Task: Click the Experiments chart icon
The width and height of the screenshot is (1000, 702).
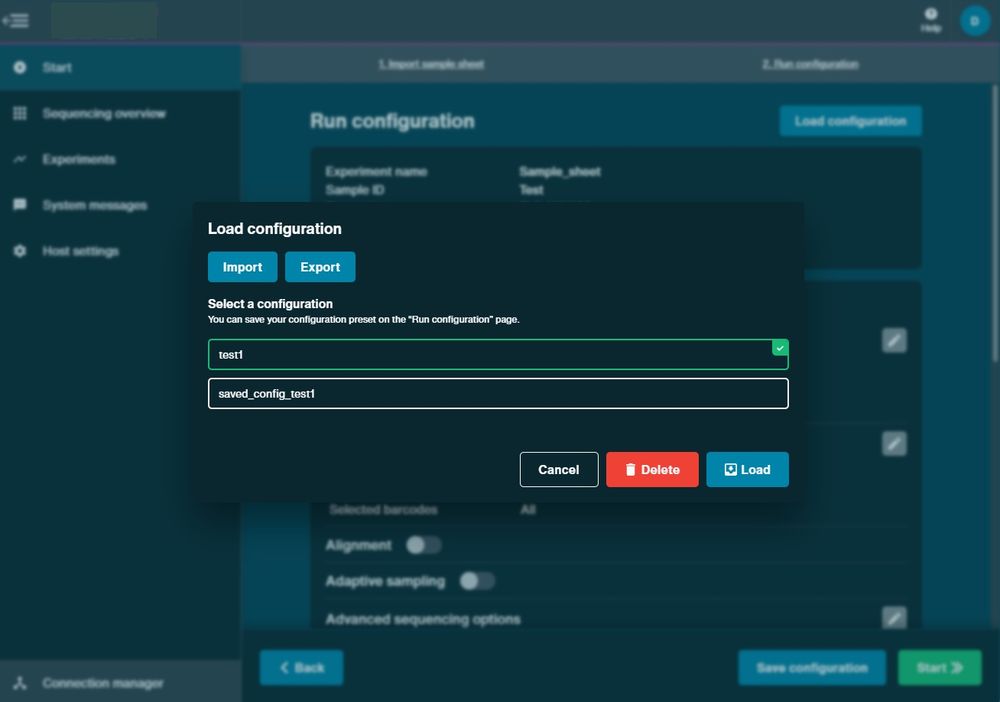Action: pos(20,159)
